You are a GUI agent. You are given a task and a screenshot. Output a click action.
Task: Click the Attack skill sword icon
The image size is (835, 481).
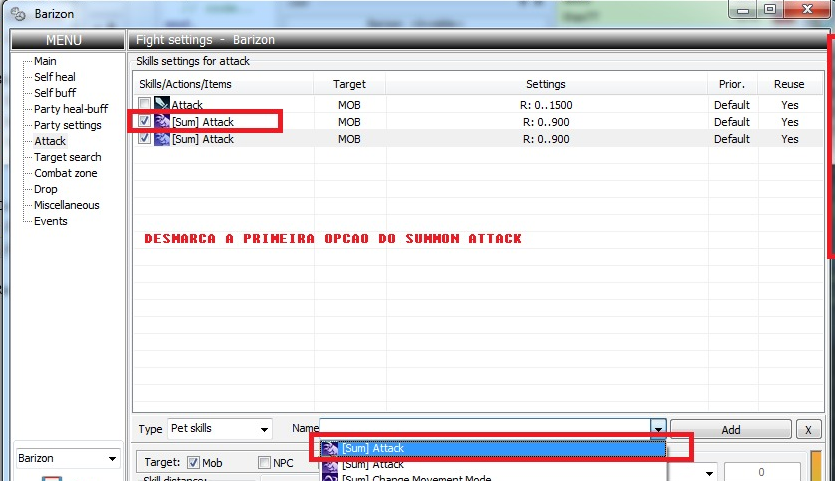tap(161, 105)
